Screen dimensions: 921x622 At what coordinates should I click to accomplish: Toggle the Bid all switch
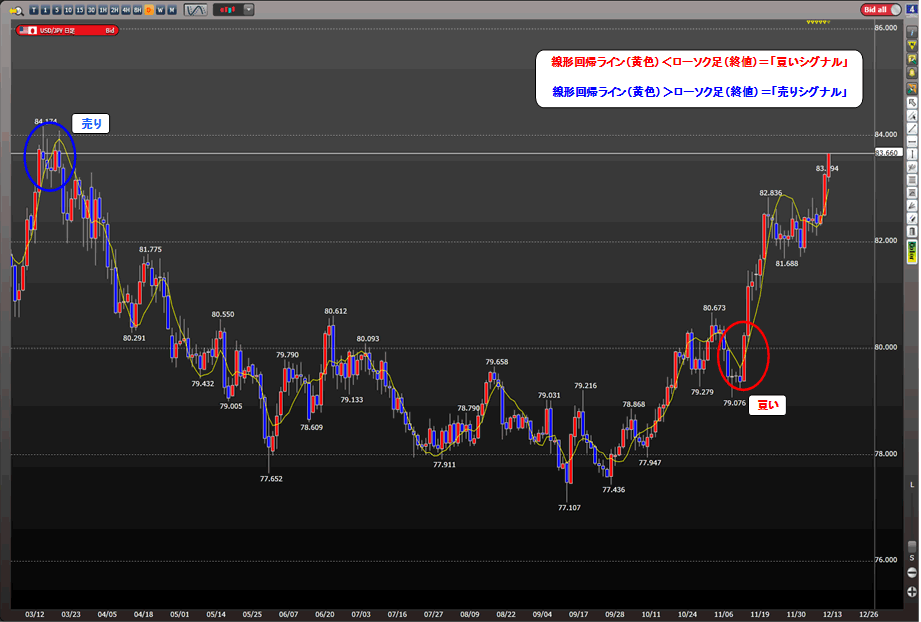pyautogui.click(x=881, y=9)
